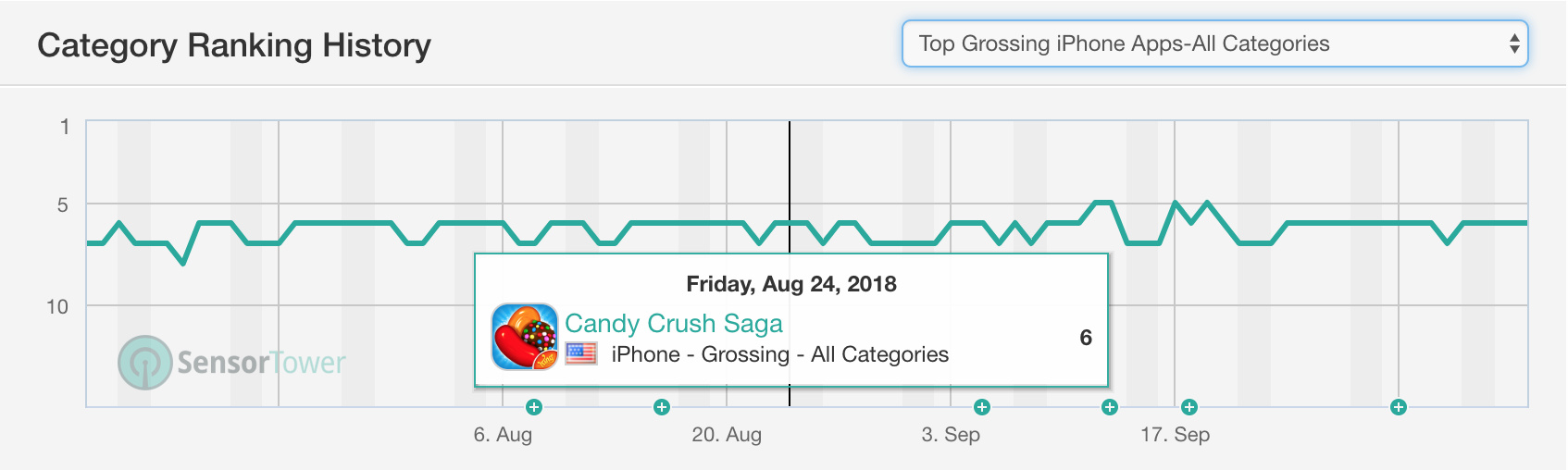
Task: Click the "20. Aug" date axis label
Action: pyautogui.click(x=727, y=435)
